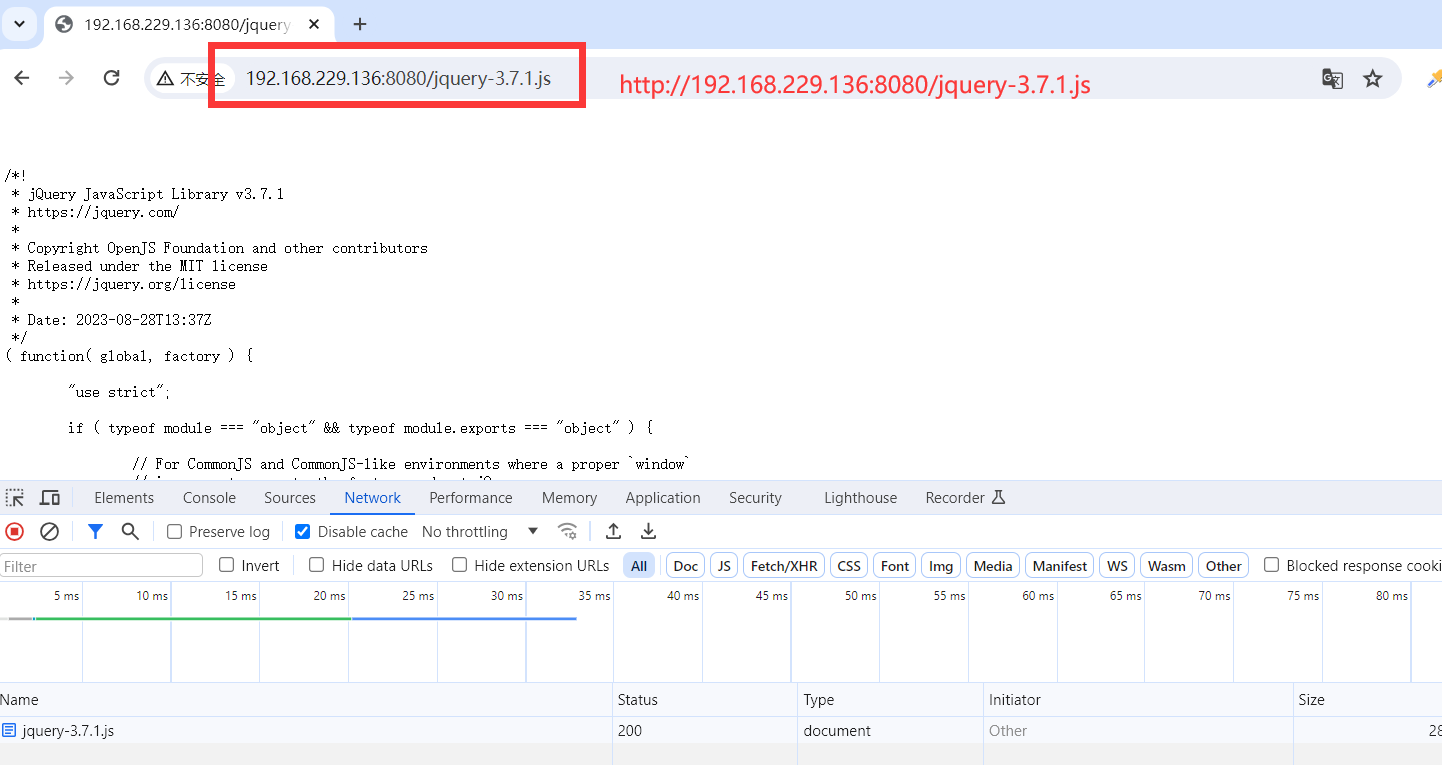Select the jquery-3.7.1.js request row

(721, 730)
